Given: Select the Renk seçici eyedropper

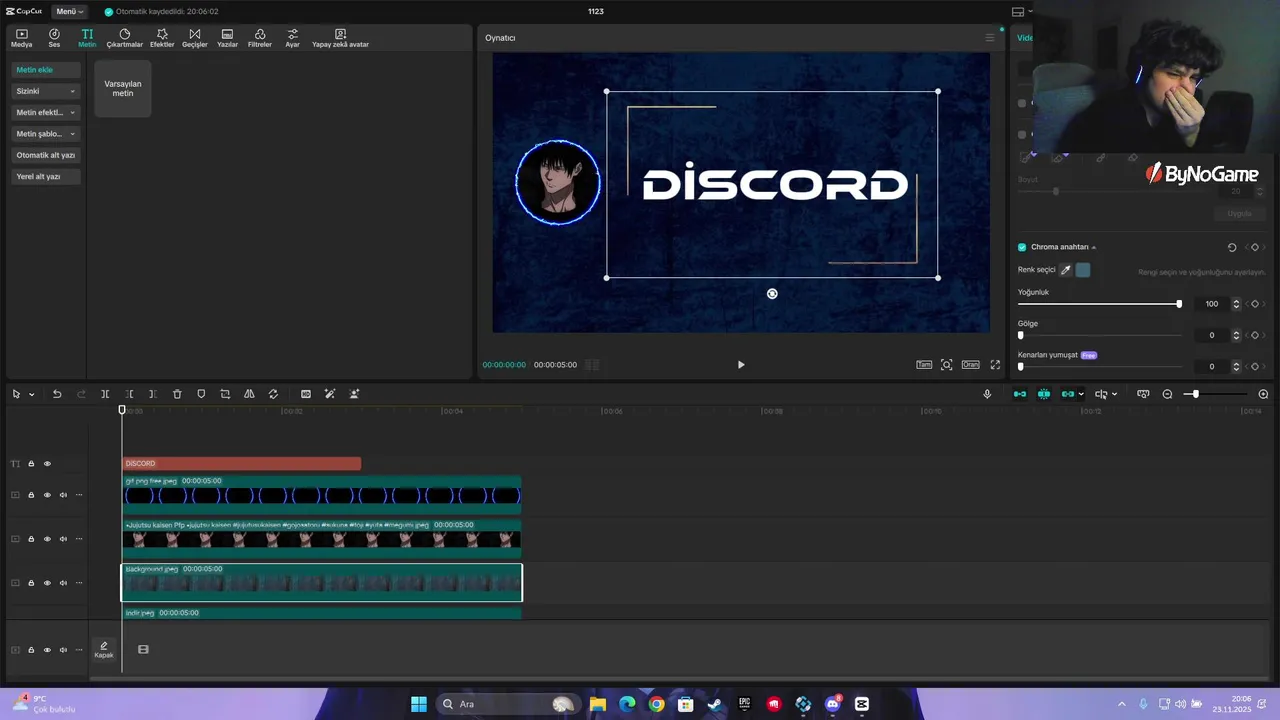Looking at the screenshot, I should coord(1065,270).
